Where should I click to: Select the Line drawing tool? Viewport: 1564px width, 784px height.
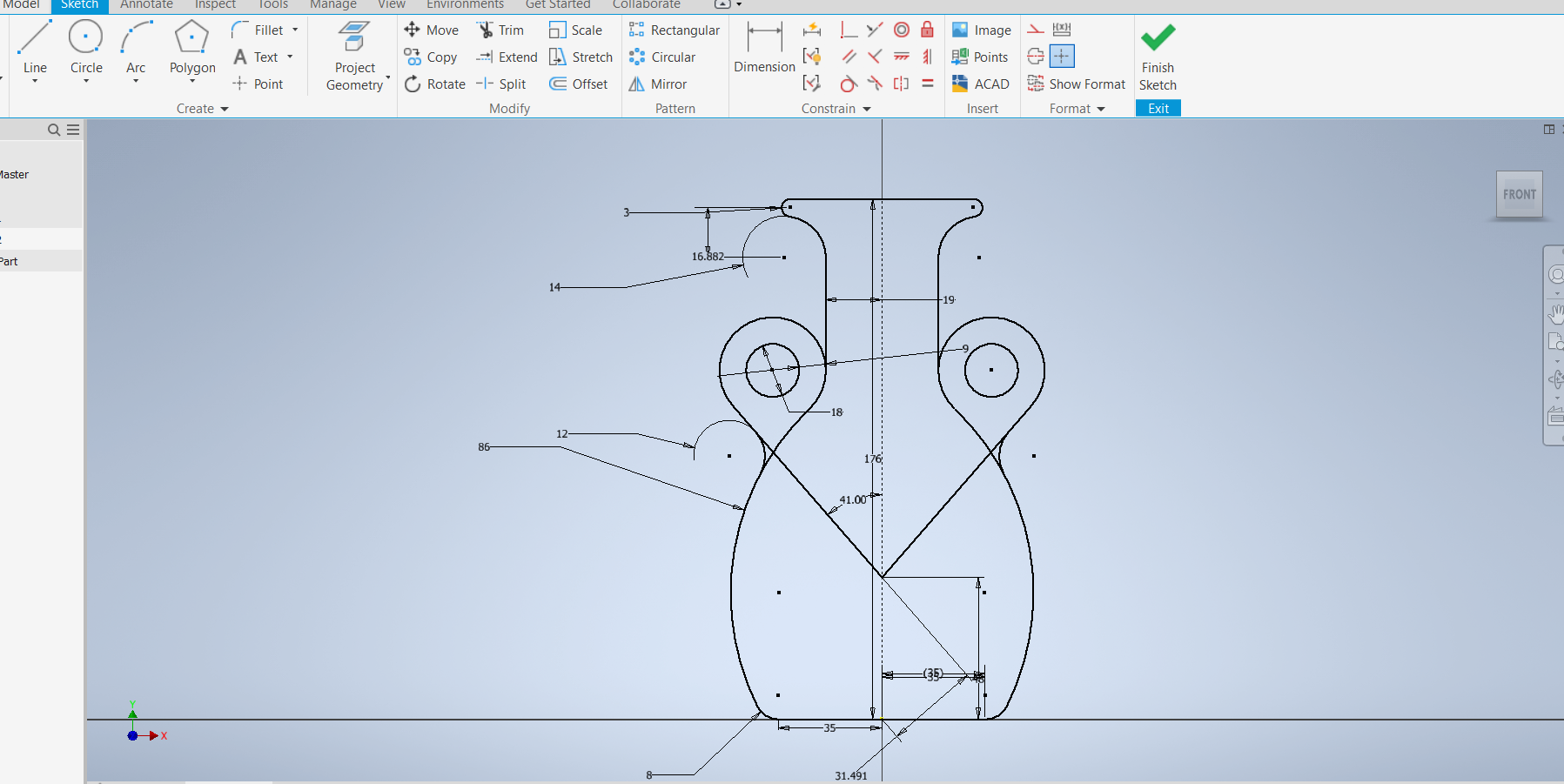(35, 49)
